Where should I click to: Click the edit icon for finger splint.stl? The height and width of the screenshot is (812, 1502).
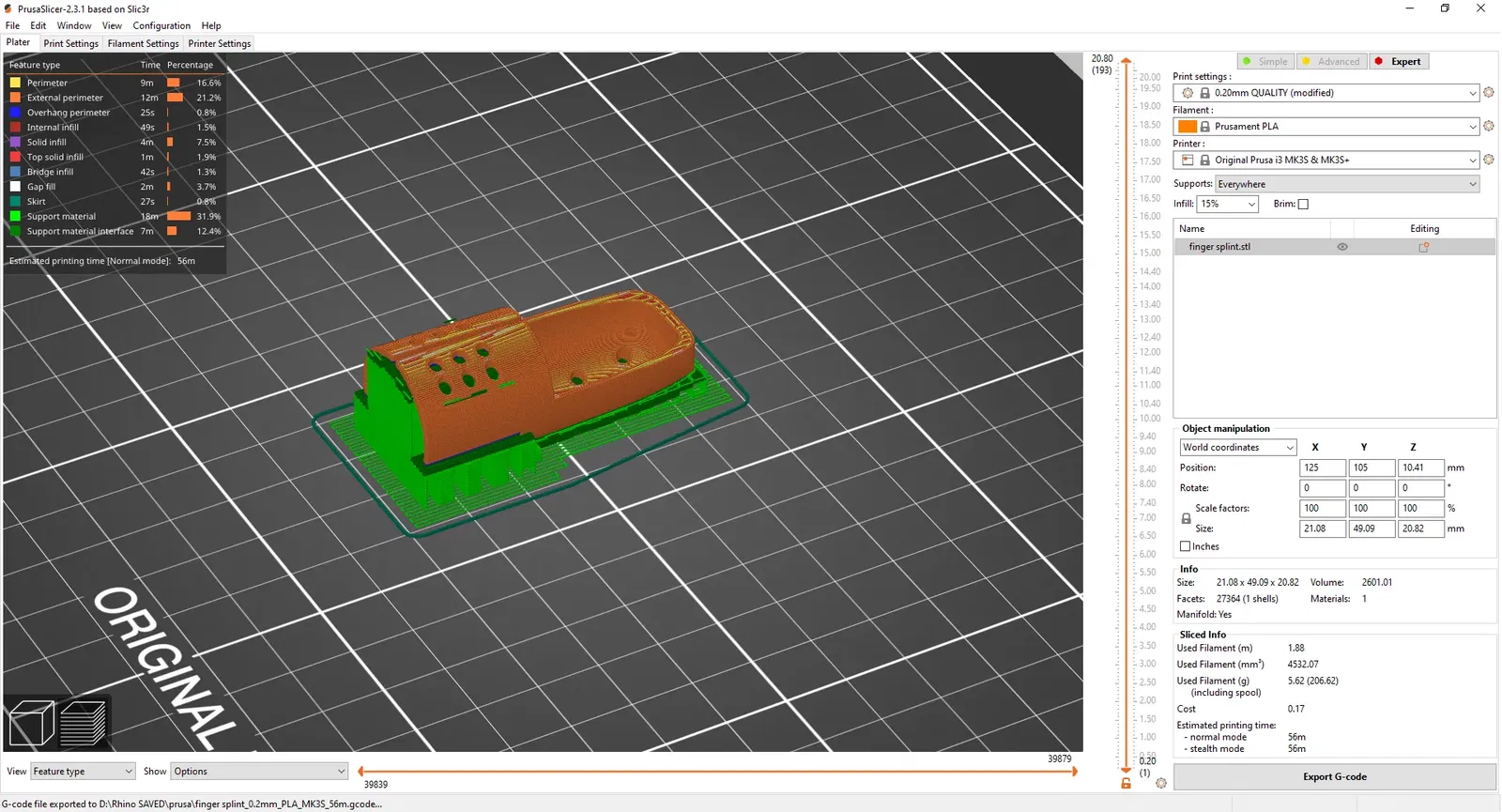(x=1424, y=247)
